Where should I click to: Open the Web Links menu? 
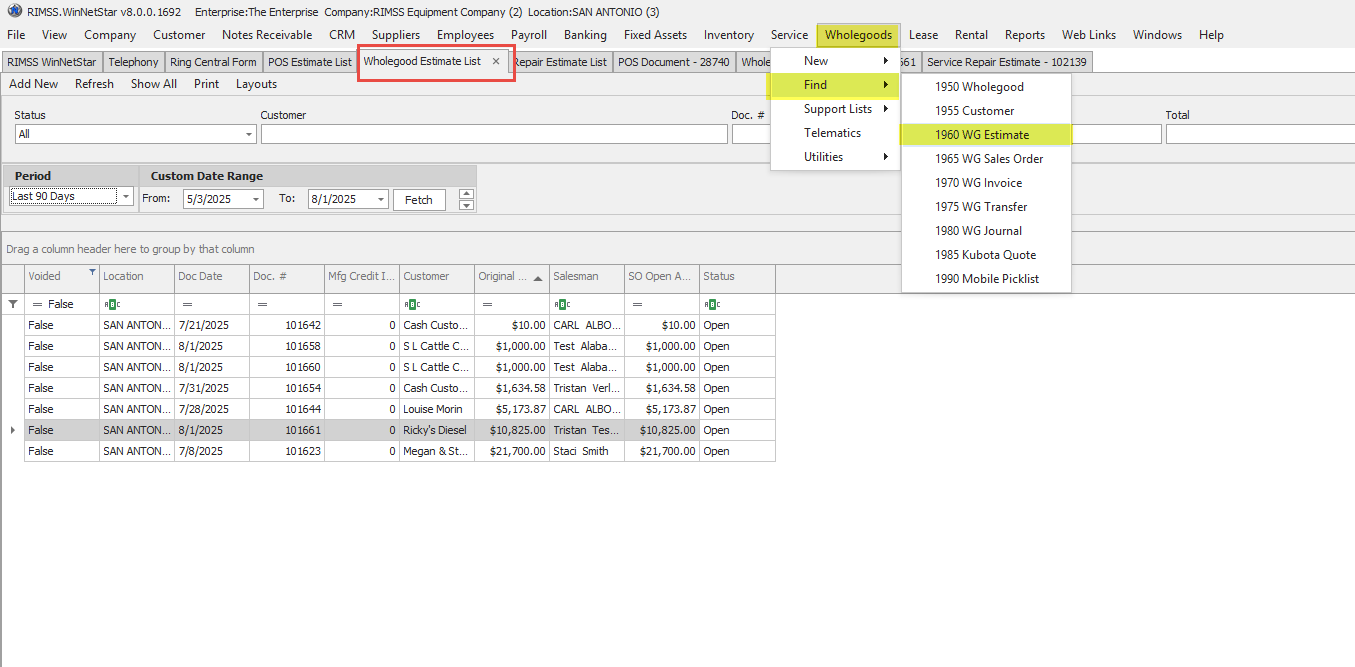point(1089,35)
